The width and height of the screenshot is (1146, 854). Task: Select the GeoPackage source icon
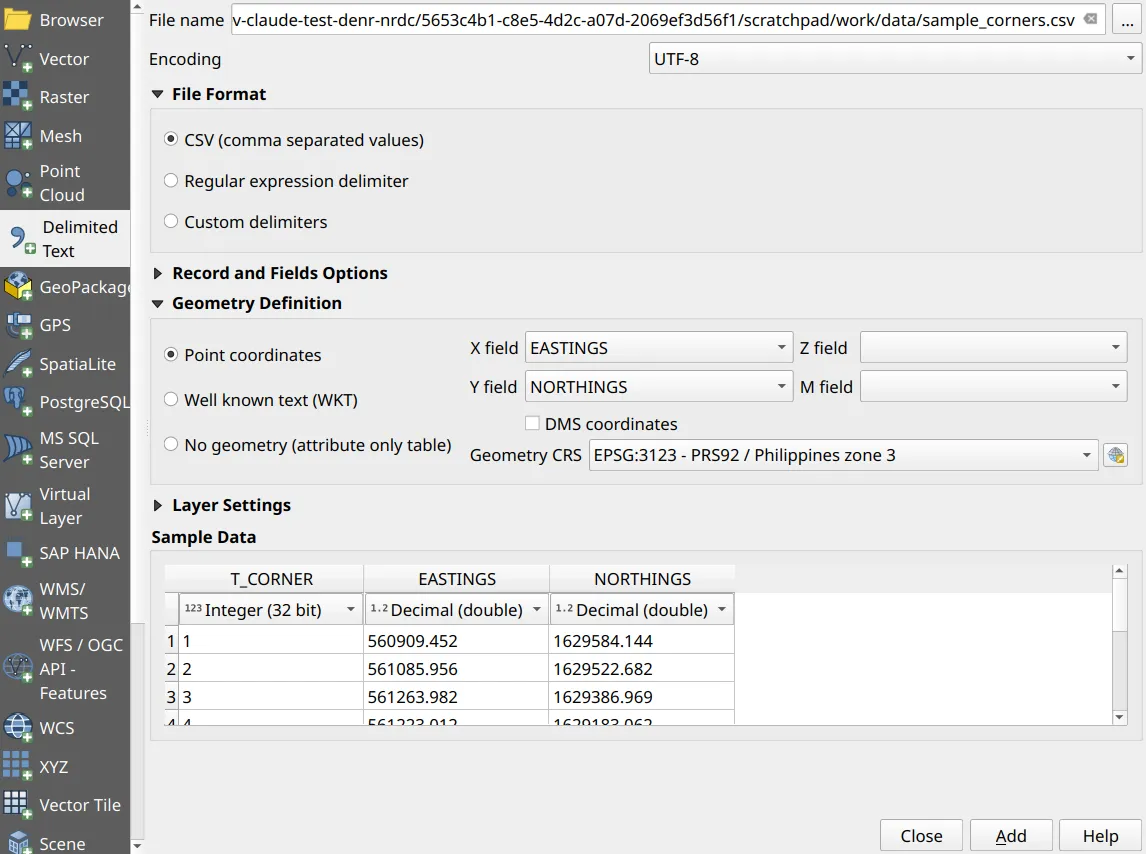click(x=18, y=287)
